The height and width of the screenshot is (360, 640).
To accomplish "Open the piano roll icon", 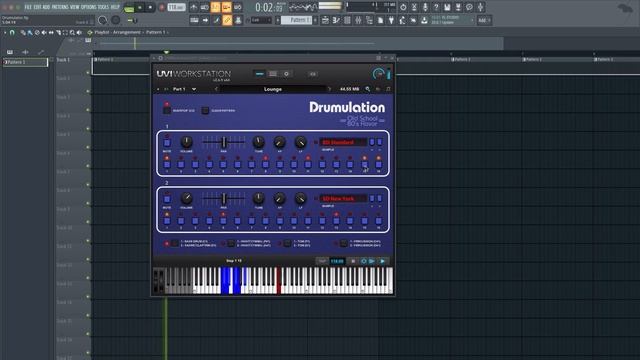I will click(x=336, y=20).
